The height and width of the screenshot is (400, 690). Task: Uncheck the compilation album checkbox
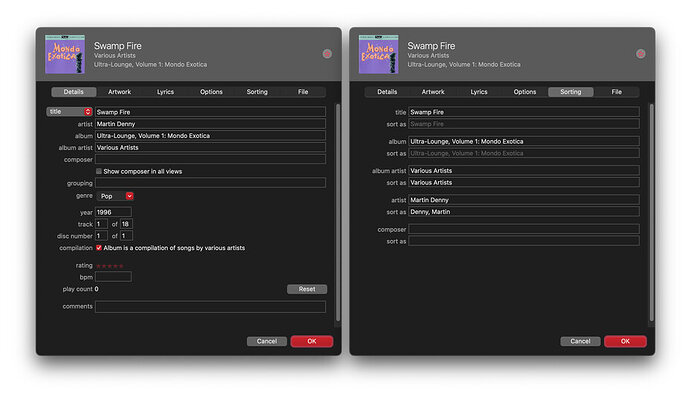(x=99, y=248)
